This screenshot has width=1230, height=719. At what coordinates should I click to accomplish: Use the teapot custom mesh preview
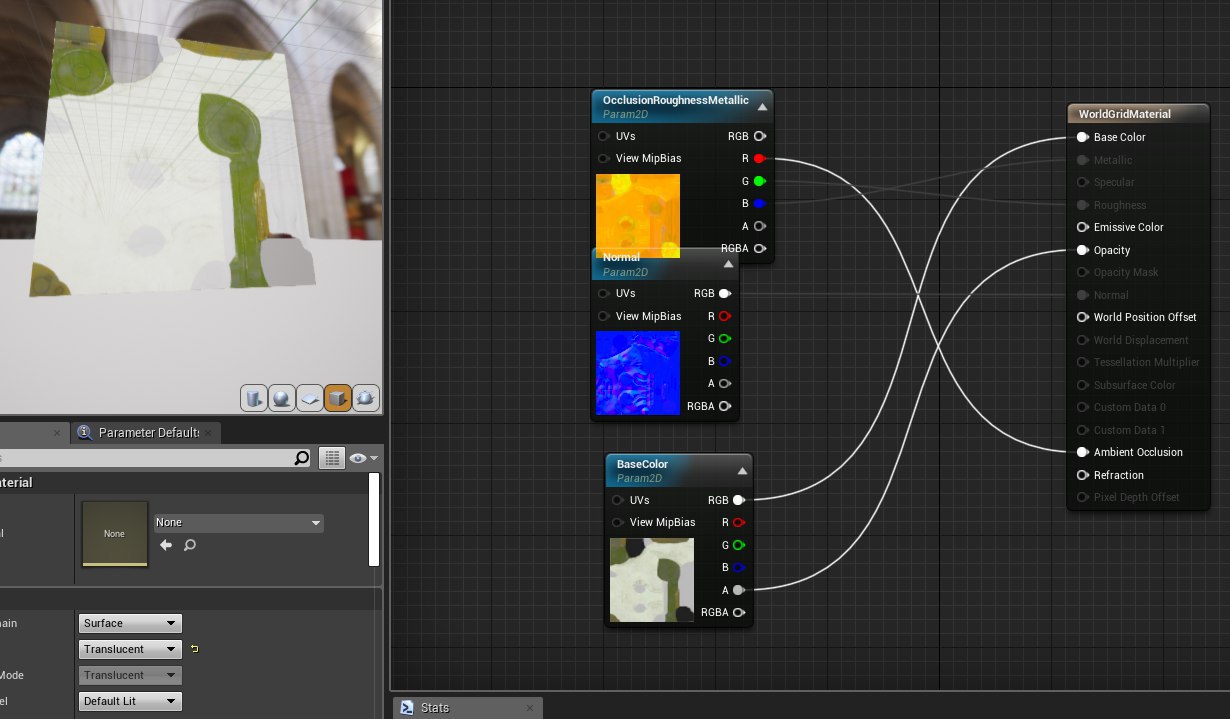(366, 399)
